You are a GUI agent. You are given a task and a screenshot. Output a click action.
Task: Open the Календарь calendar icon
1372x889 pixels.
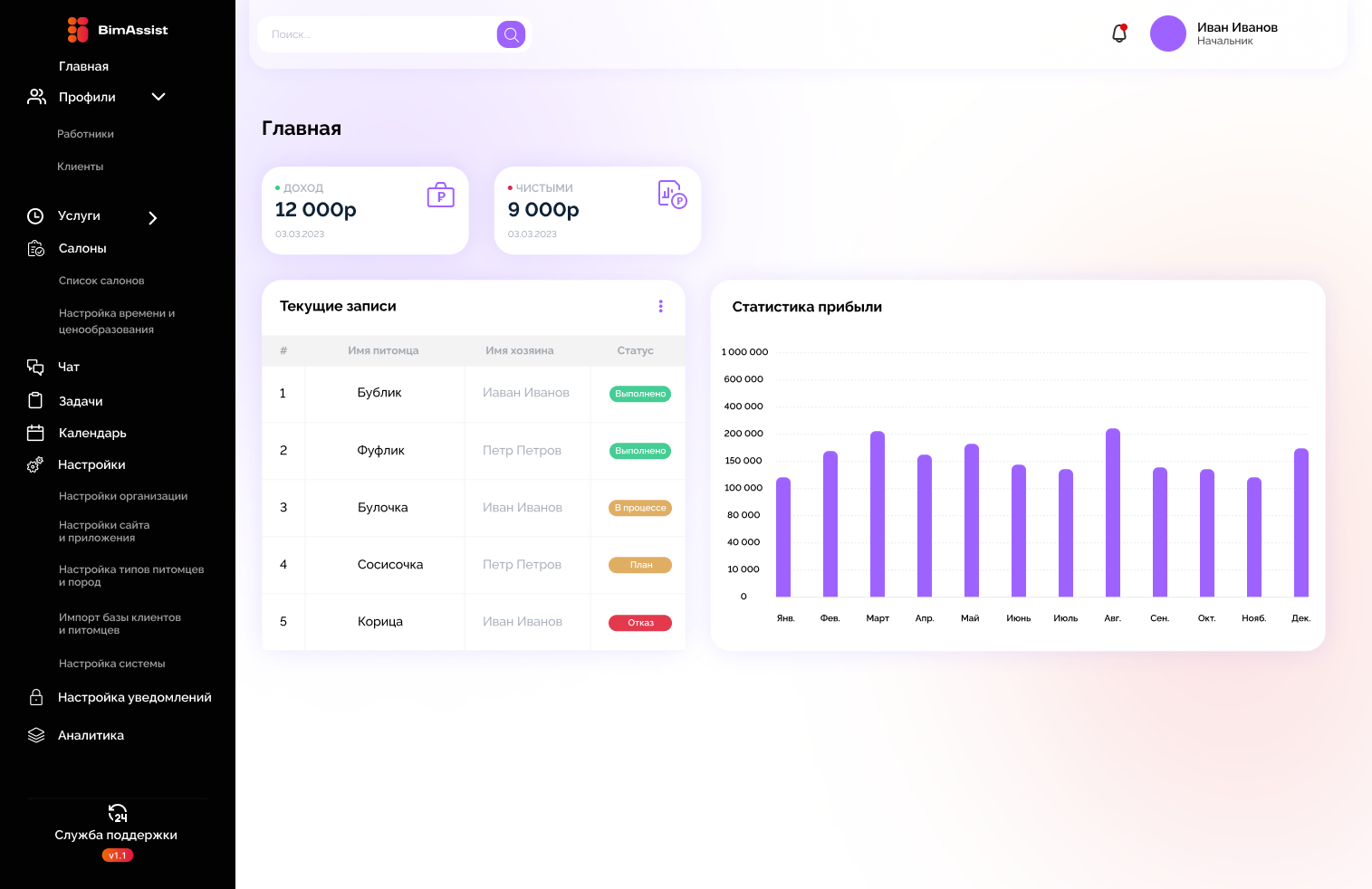tap(35, 433)
